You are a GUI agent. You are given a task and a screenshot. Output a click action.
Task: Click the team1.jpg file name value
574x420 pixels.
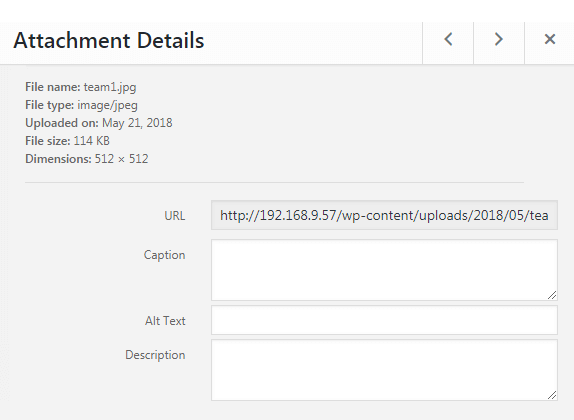click(110, 87)
